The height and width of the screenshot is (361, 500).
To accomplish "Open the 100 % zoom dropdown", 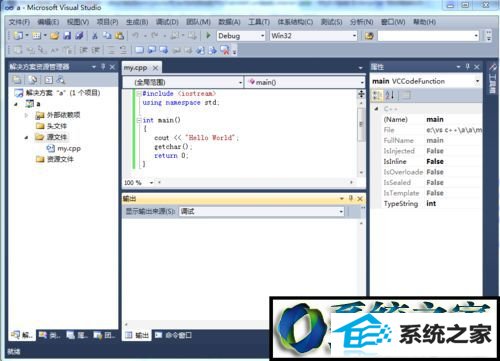I will click(151, 183).
